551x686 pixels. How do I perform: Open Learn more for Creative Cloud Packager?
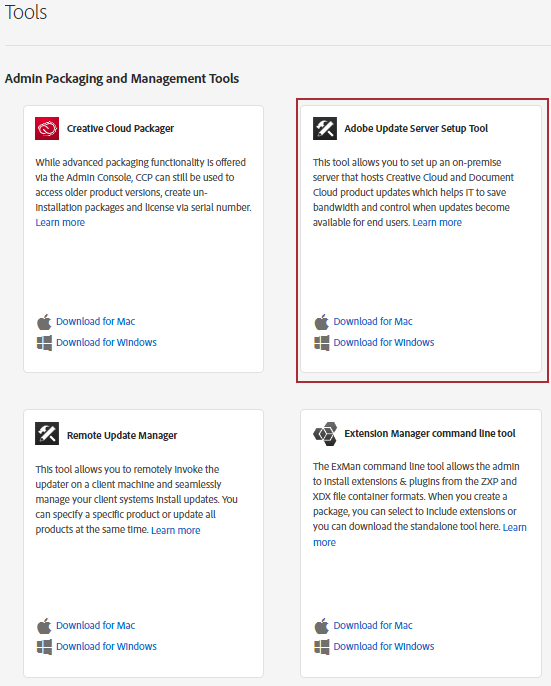[60, 223]
